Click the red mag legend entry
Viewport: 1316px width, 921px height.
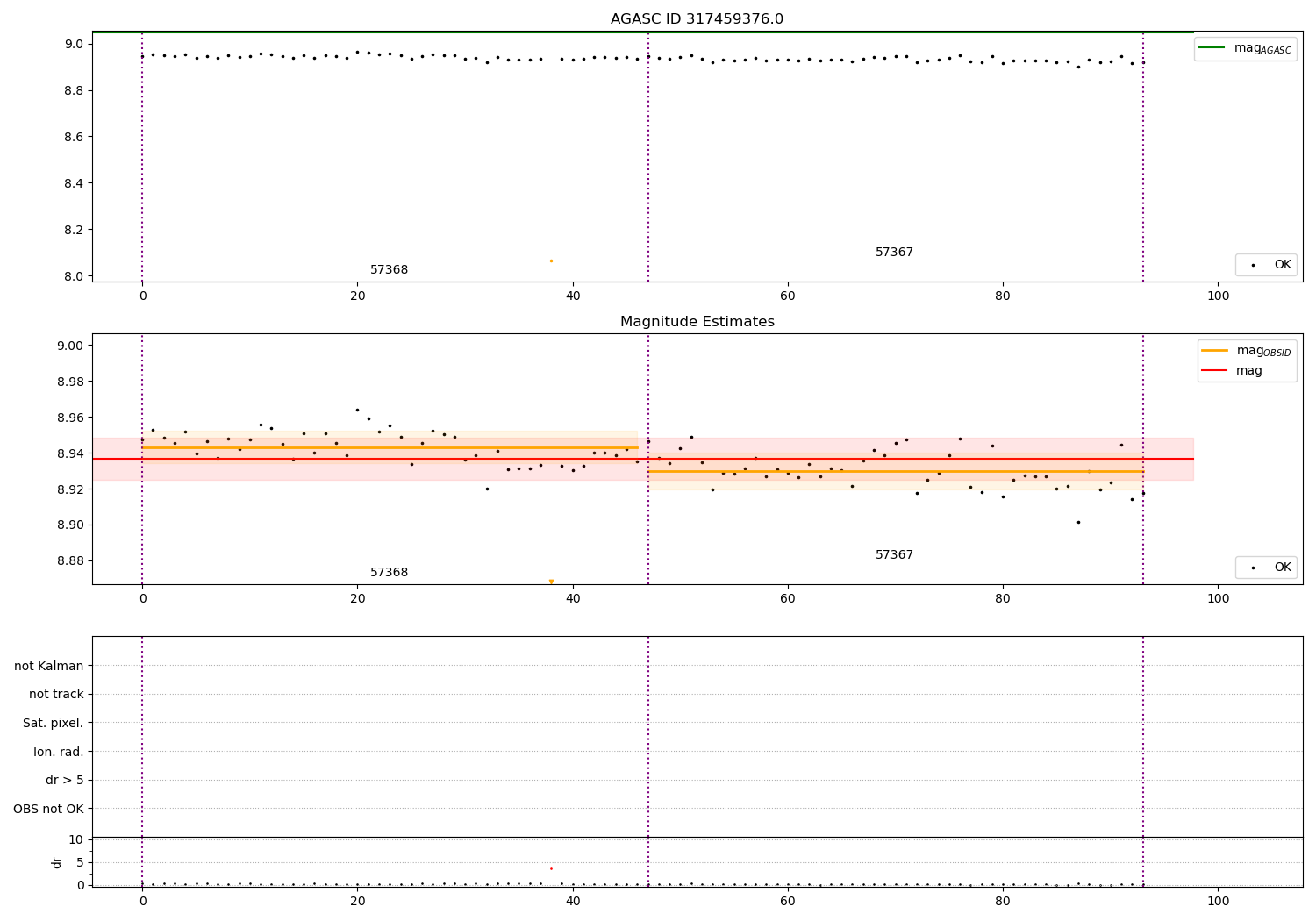[1232, 371]
